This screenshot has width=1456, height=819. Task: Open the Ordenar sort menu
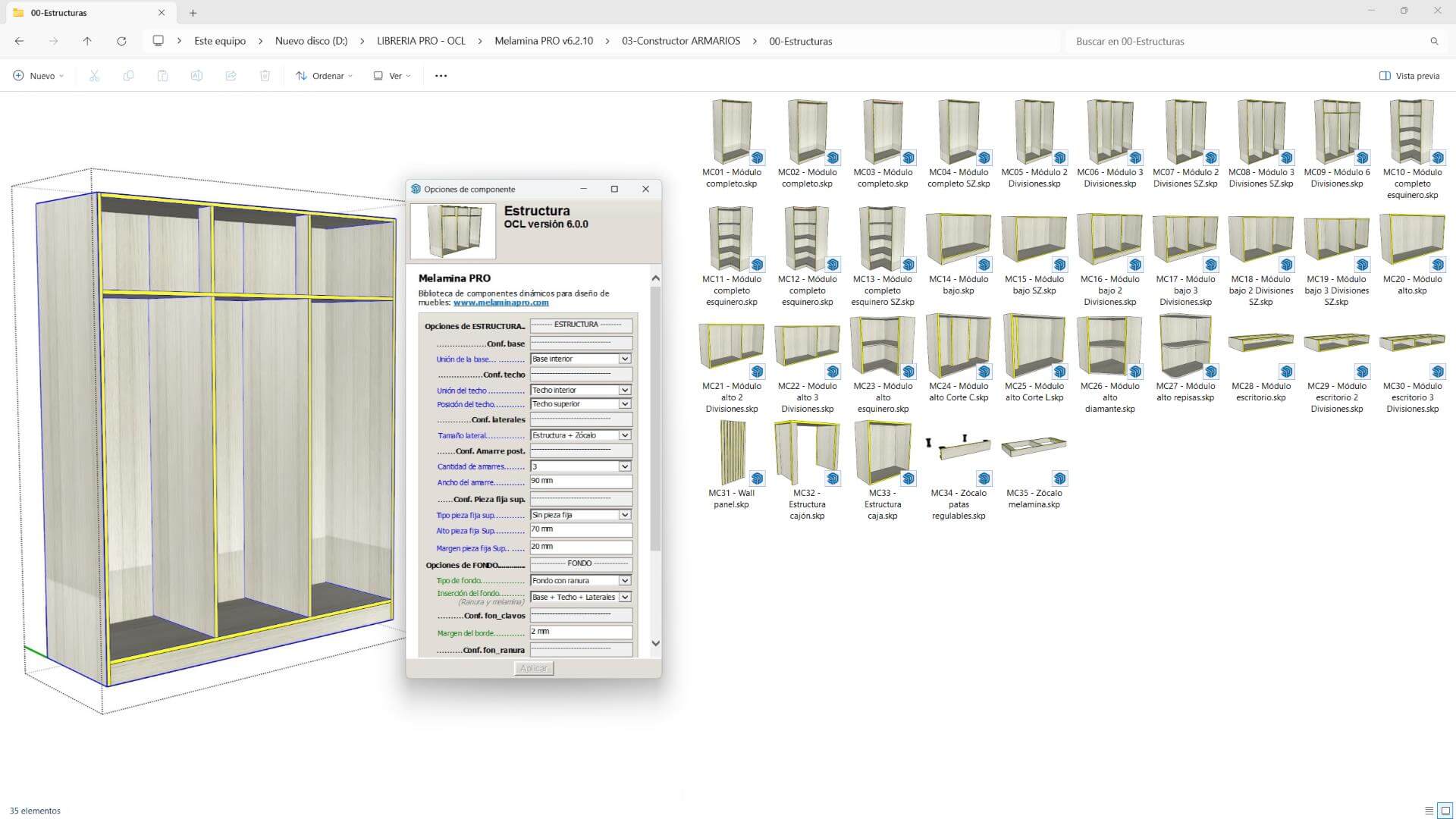pos(325,76)
